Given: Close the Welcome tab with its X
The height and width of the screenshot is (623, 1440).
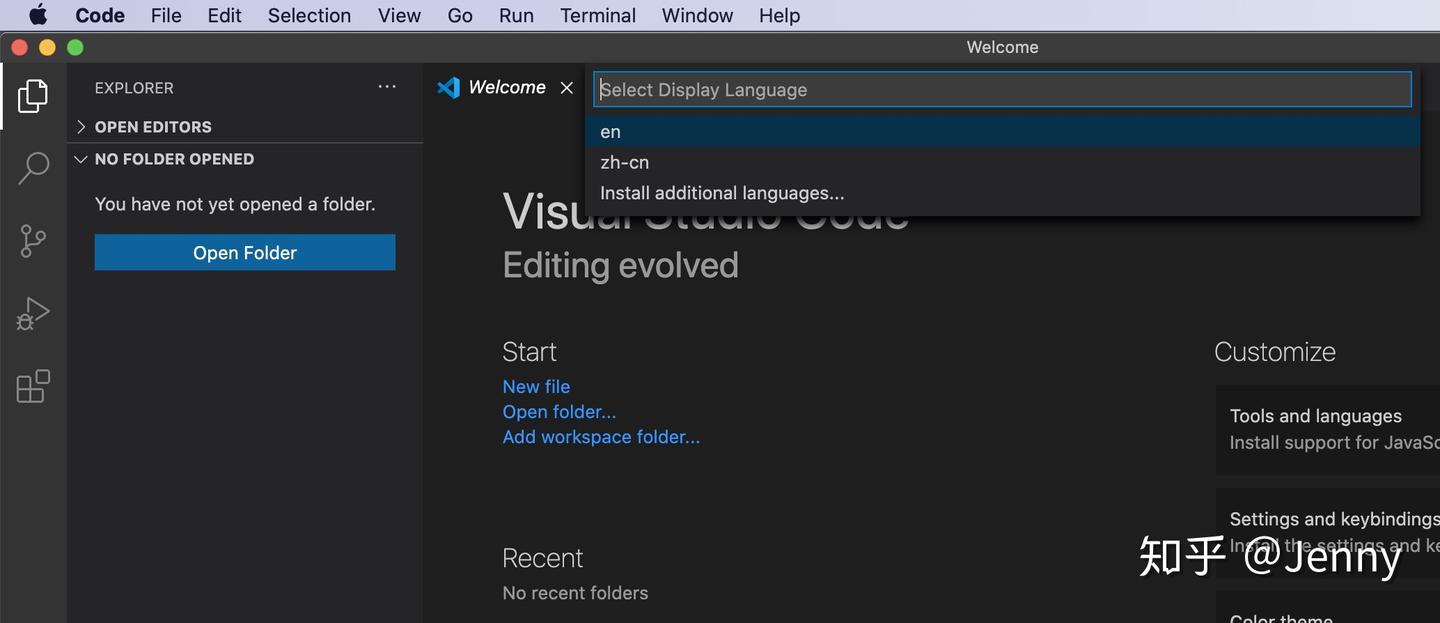Looking at the screenshot, I should click(566, 88).
